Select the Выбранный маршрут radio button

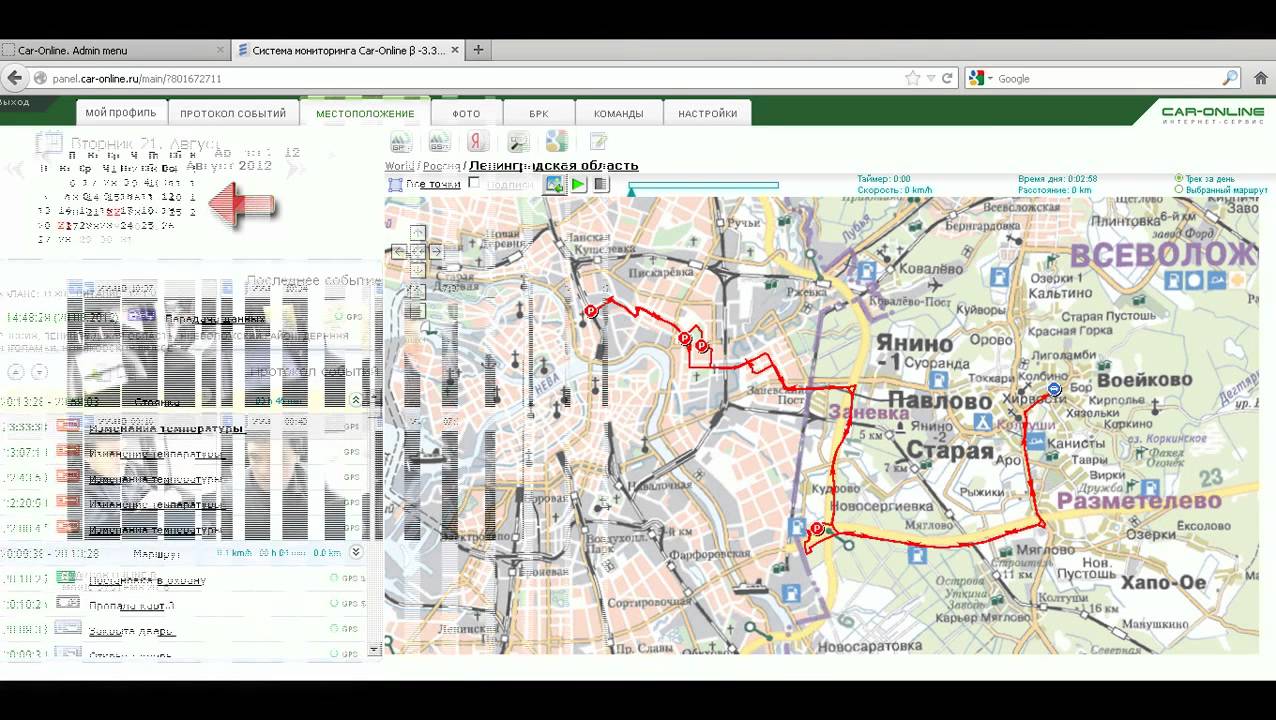1179,189
